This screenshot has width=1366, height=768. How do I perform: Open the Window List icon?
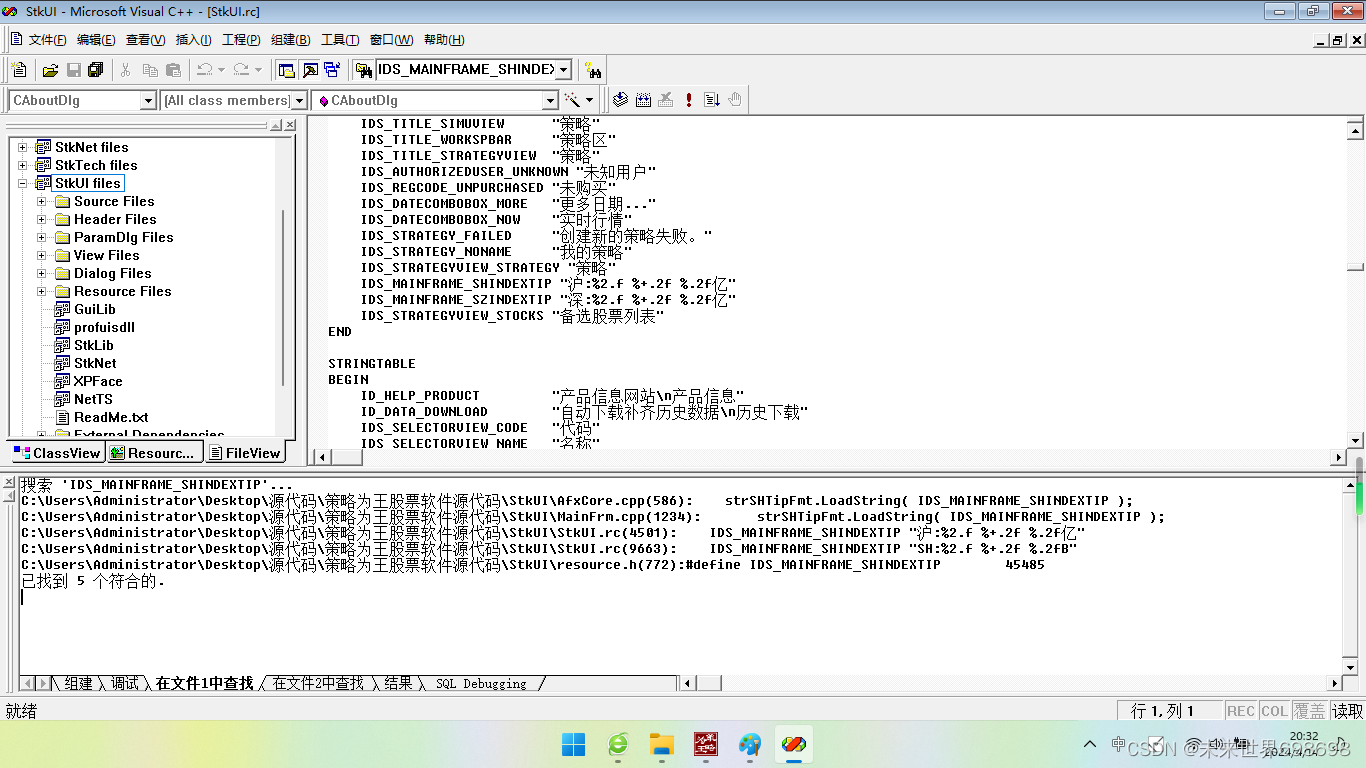332,69
